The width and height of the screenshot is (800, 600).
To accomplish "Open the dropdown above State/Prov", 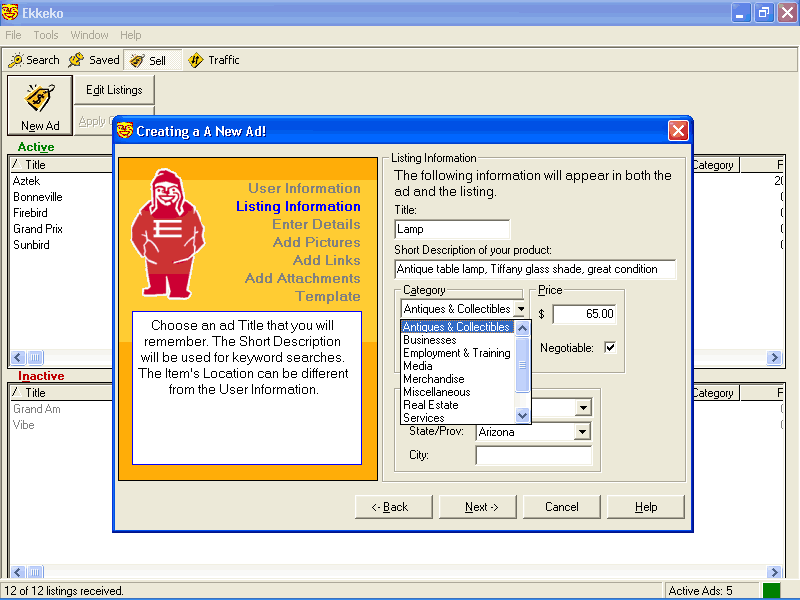I will pyautogui.click(x=583, y=408).
